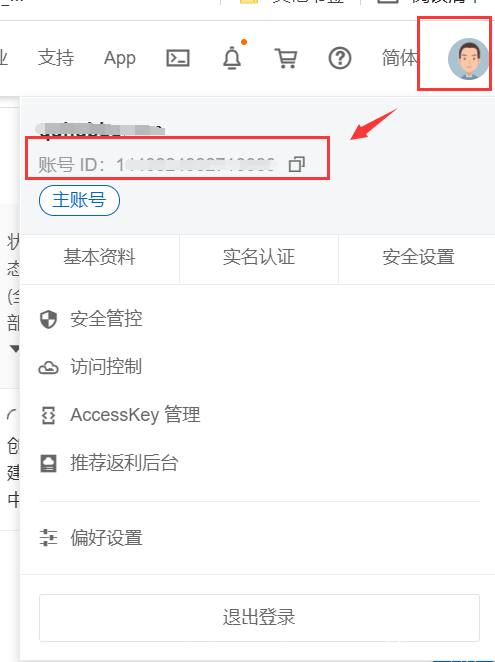The width and height of the screenshot is (495, 662).
Task: Click the shield icon beside 安全管控
Action: [48, 320]
